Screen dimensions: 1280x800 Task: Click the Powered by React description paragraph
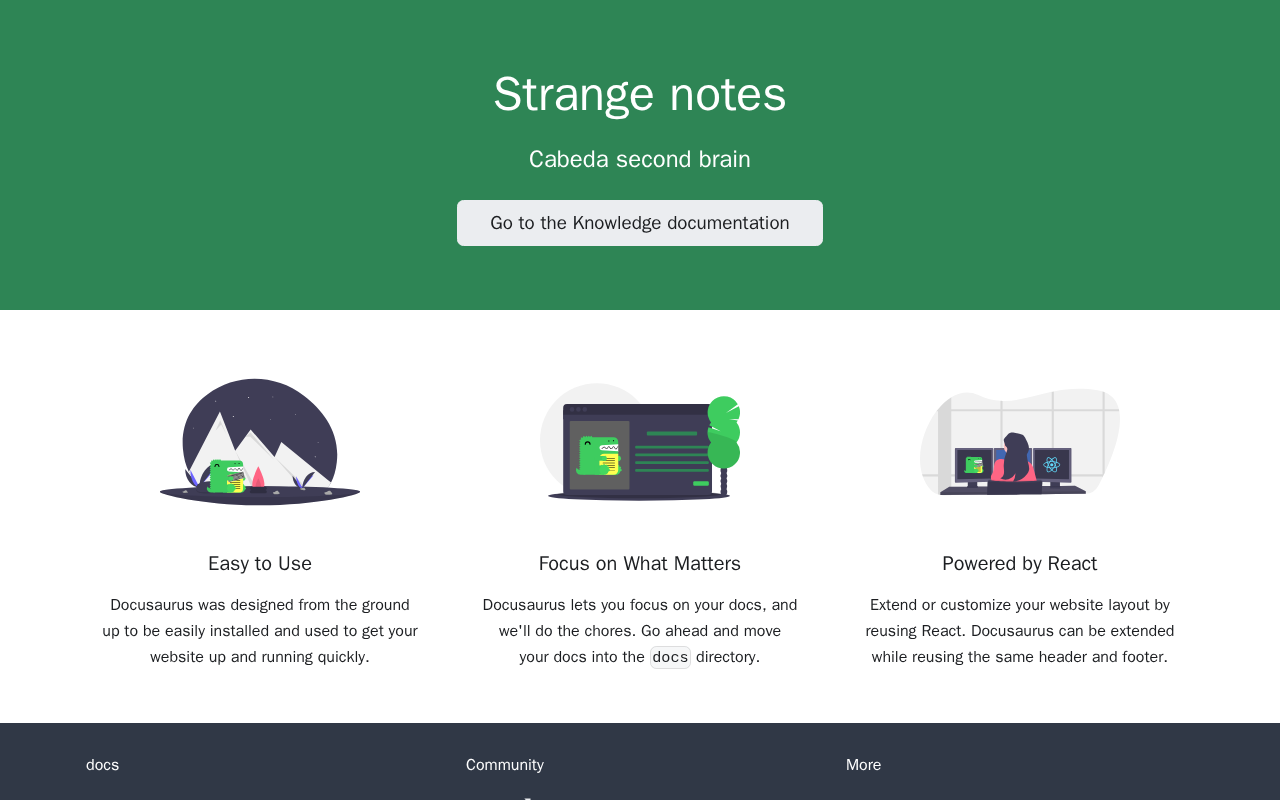tap(1020, 631)
